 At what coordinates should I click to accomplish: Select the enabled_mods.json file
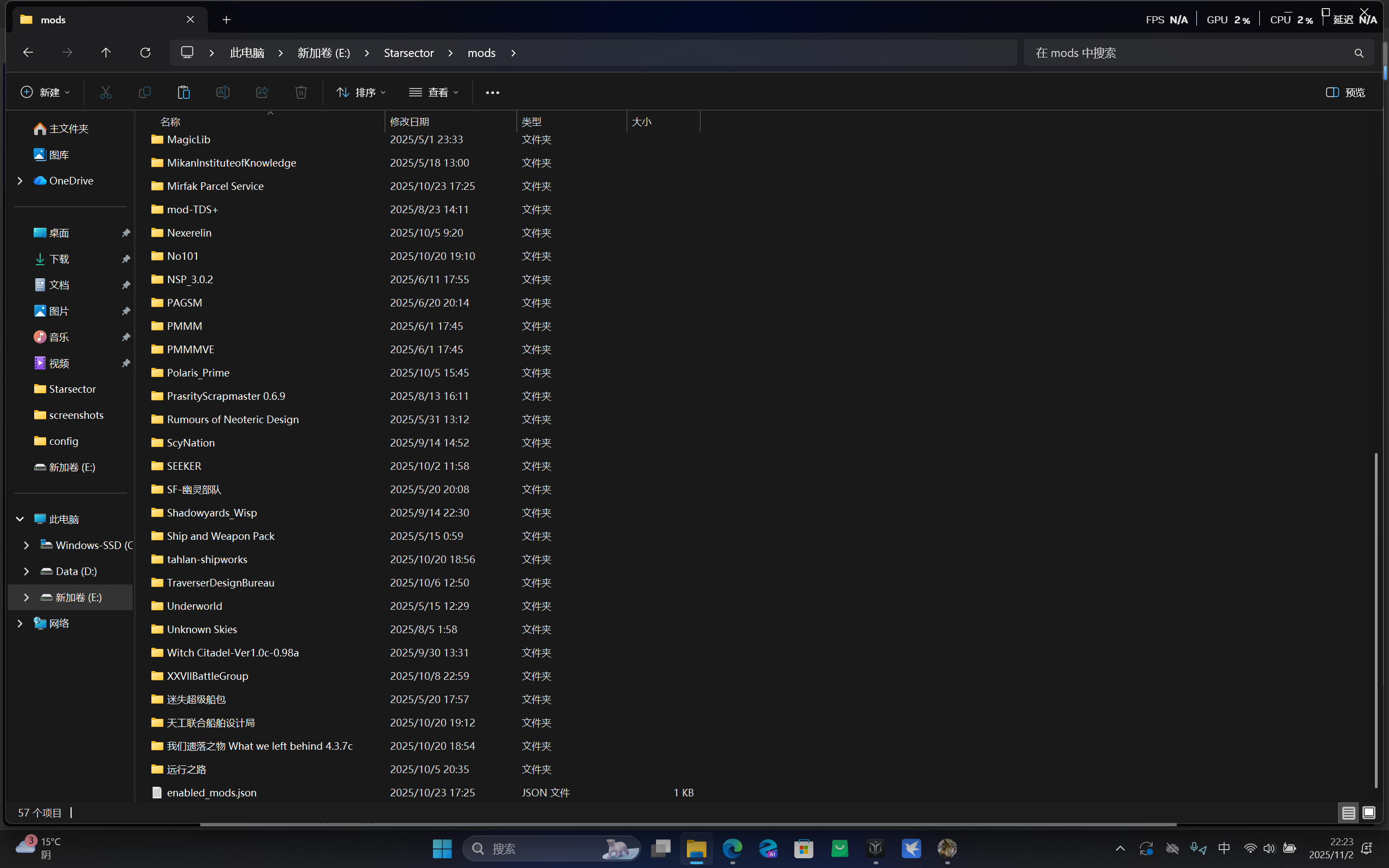click(x=211, y=792)
